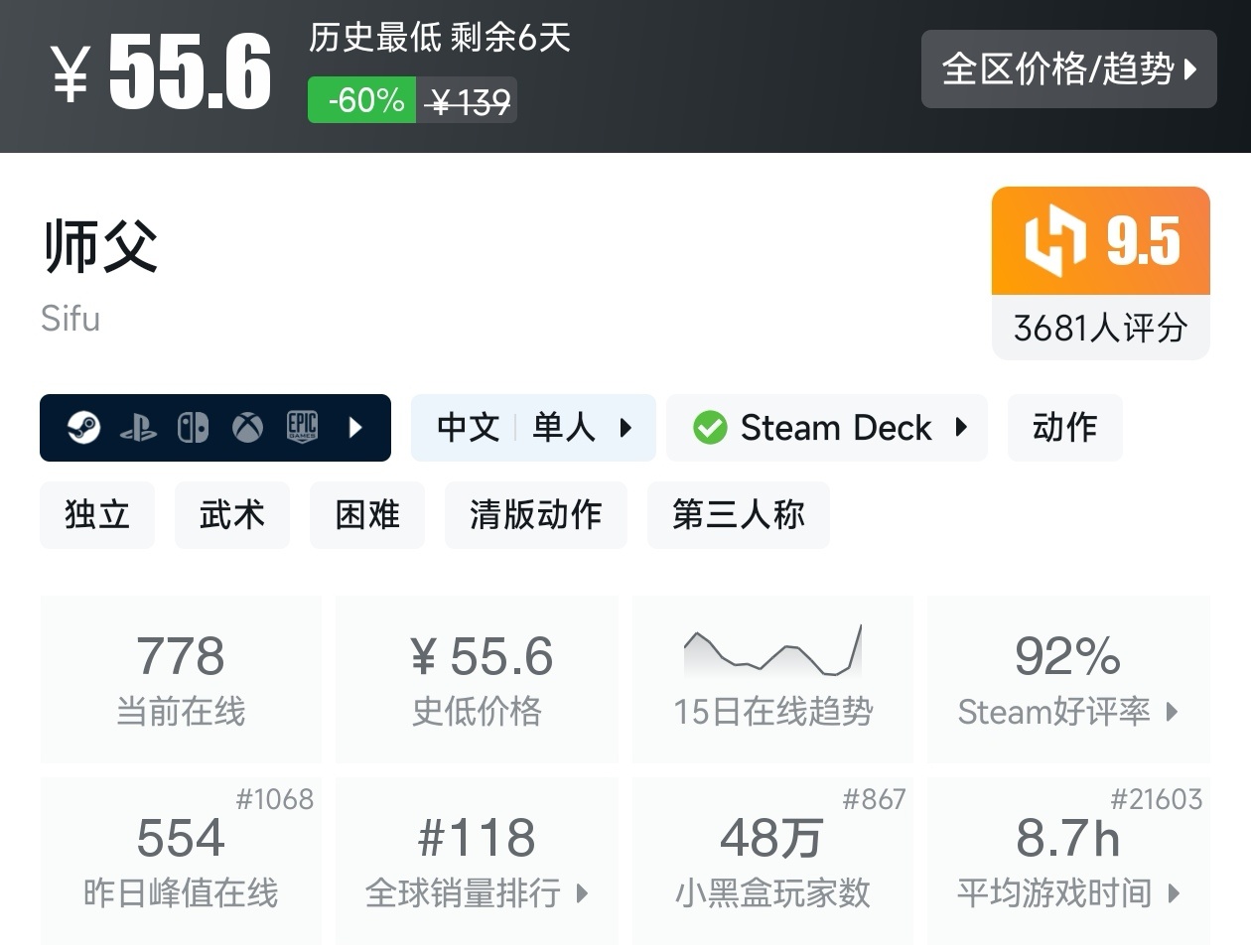Click the Epic Games platform icon
The image size is (1251, 952).
301,428
